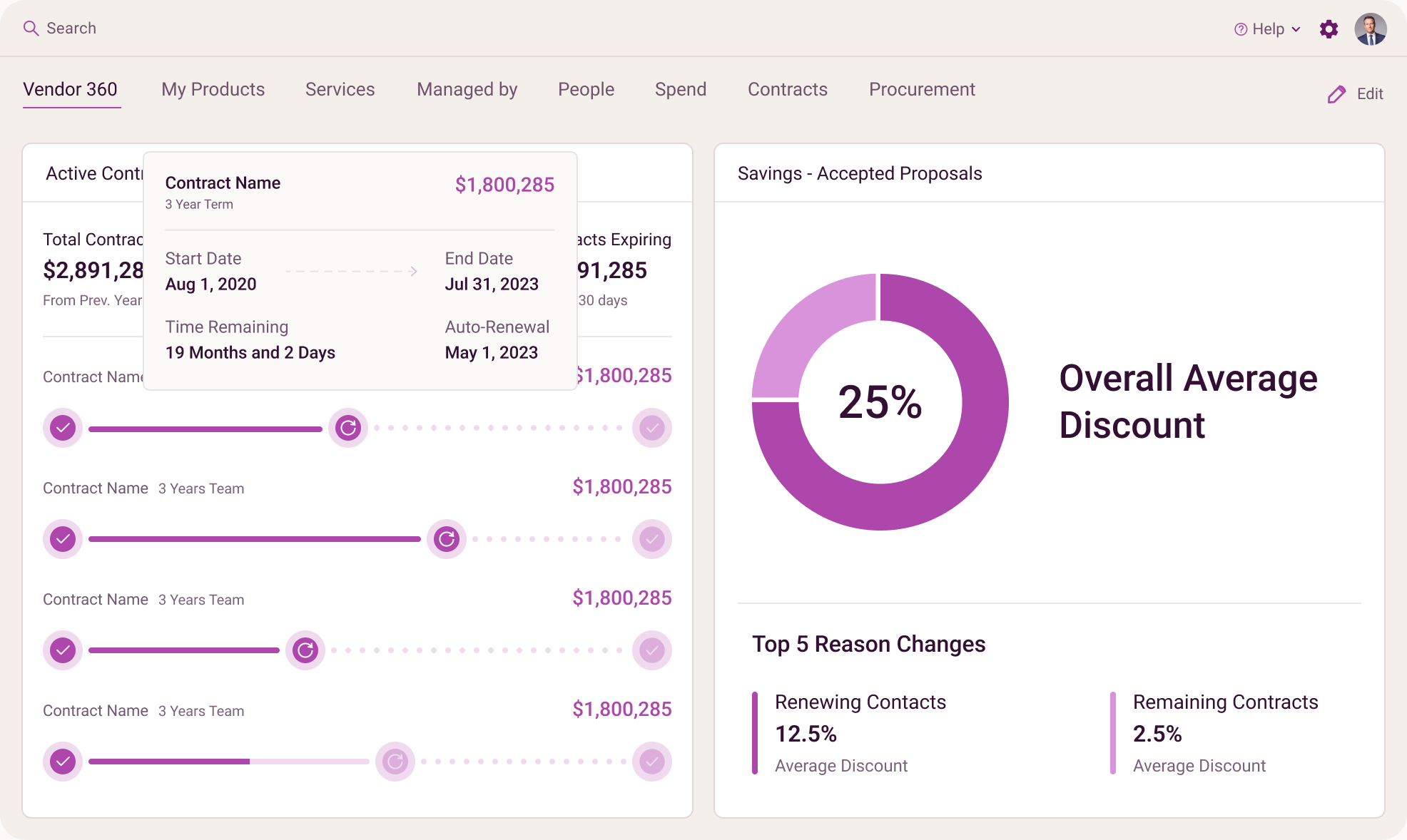
Task: Click the fourth contract's $1,800,285 amount
Action: coord(622,710)
